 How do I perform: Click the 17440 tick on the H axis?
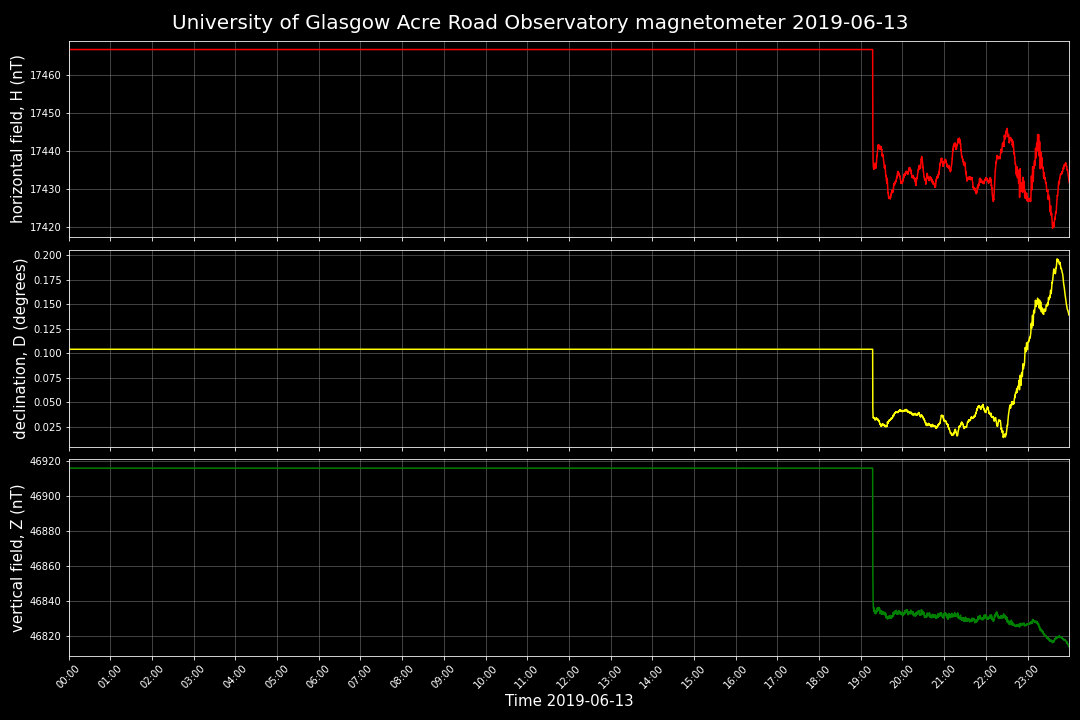tap(46, 152)
